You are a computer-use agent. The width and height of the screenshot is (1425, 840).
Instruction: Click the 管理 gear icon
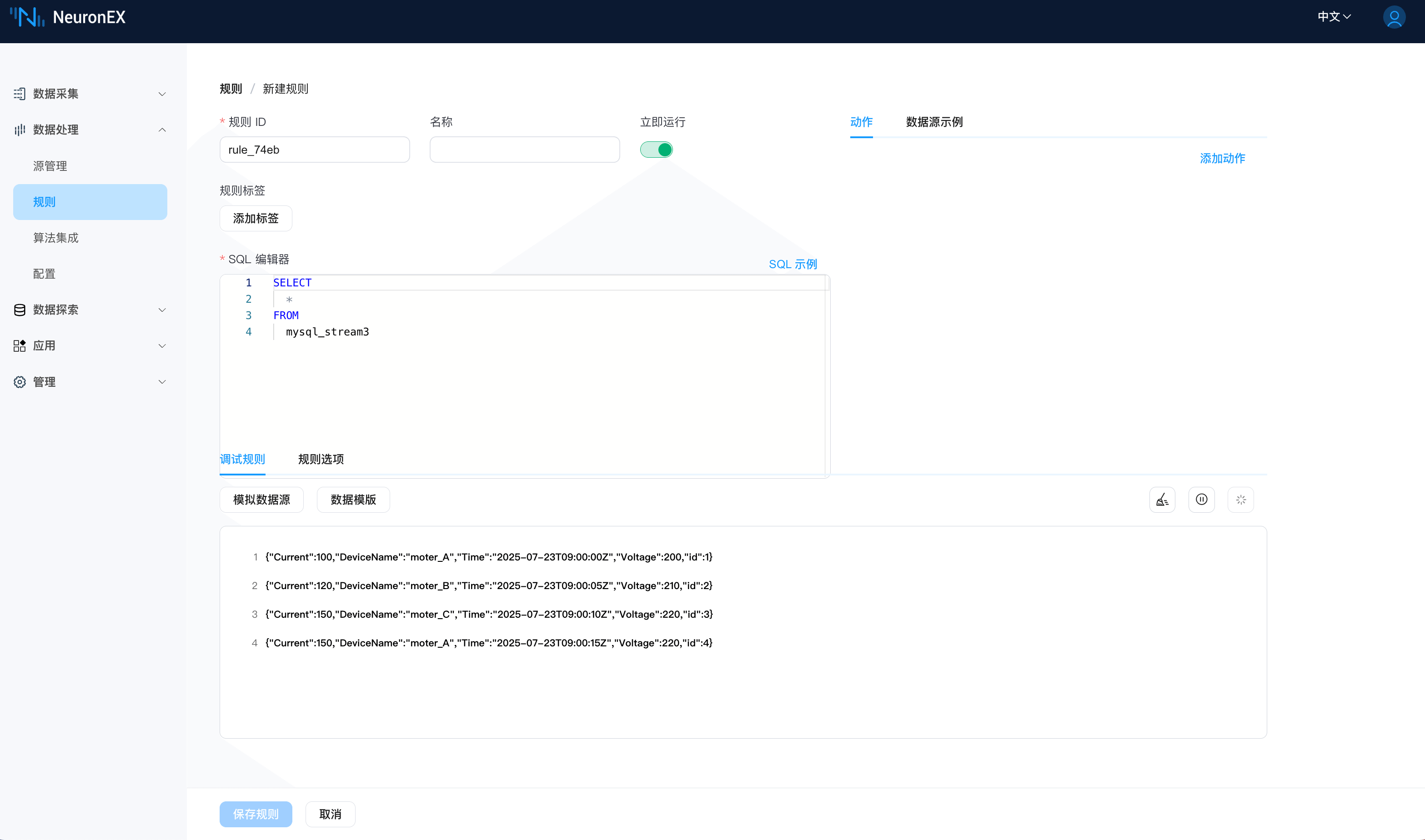[20, 381]
